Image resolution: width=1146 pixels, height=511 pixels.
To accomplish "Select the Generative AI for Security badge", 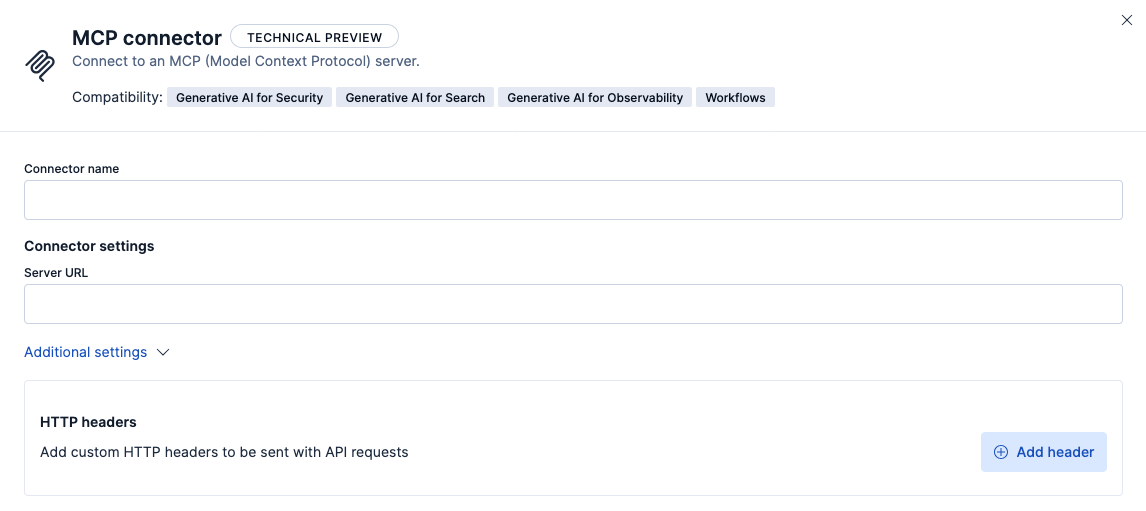I will click(249, 98).
